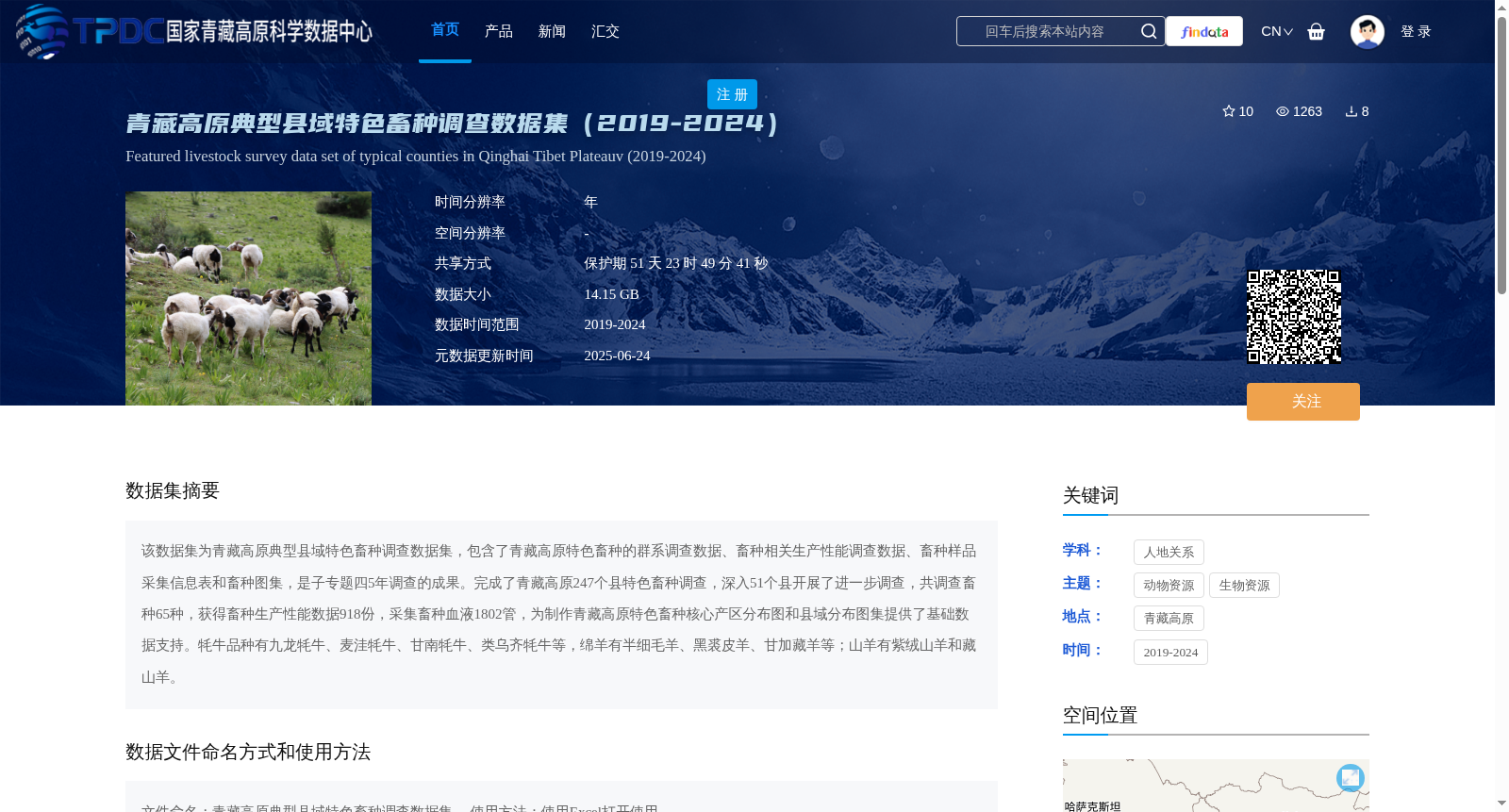Screen dimensions: 1509x812
Task: Click the 登录 login link
Action: tap(1416, 31)
